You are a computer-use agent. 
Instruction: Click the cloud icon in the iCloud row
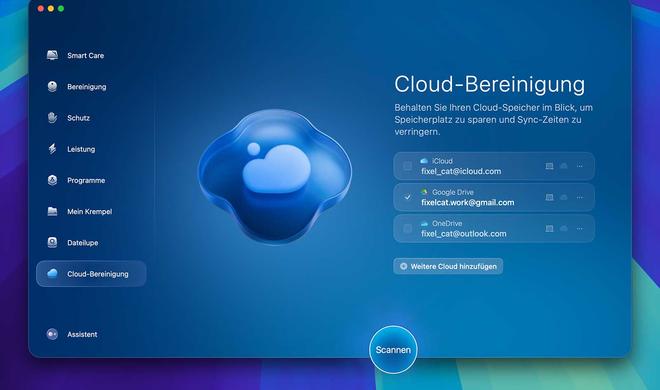click(x=564, y=166)
